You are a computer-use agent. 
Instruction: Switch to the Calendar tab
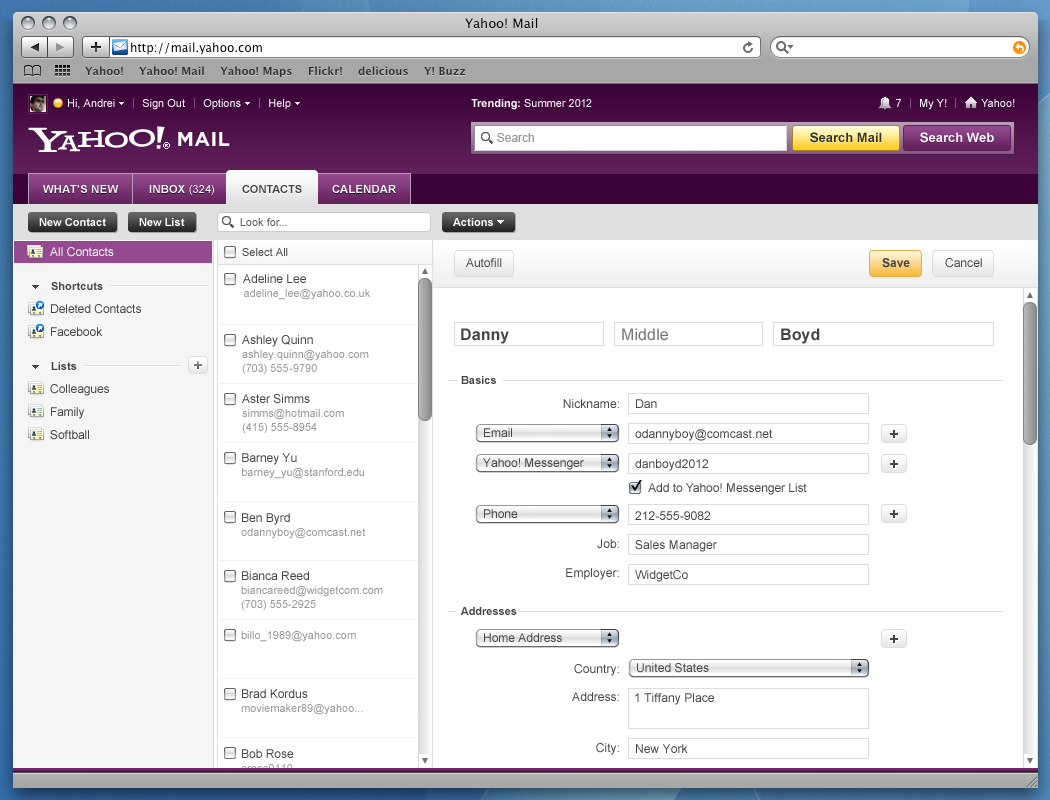tap(364, 189)
